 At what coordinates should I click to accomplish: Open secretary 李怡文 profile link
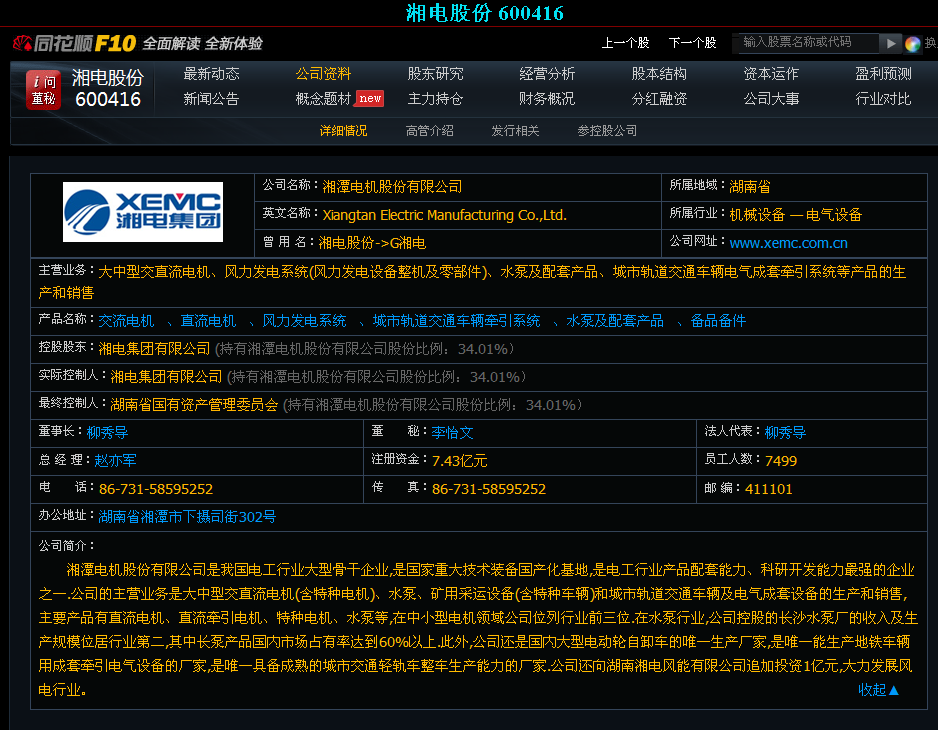pos(452,433)
